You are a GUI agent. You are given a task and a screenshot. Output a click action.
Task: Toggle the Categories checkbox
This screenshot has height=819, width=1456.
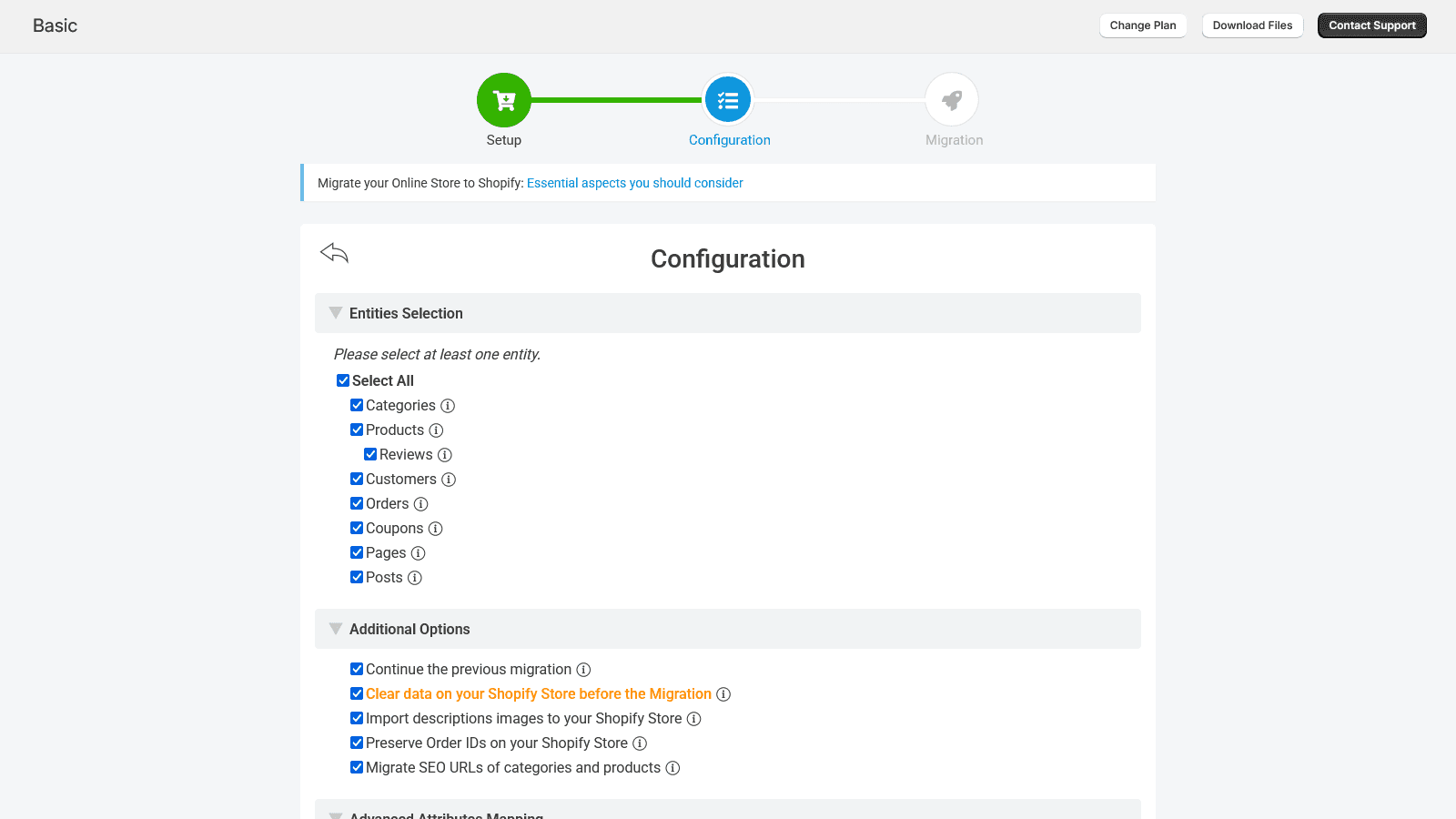pos(357,405)
